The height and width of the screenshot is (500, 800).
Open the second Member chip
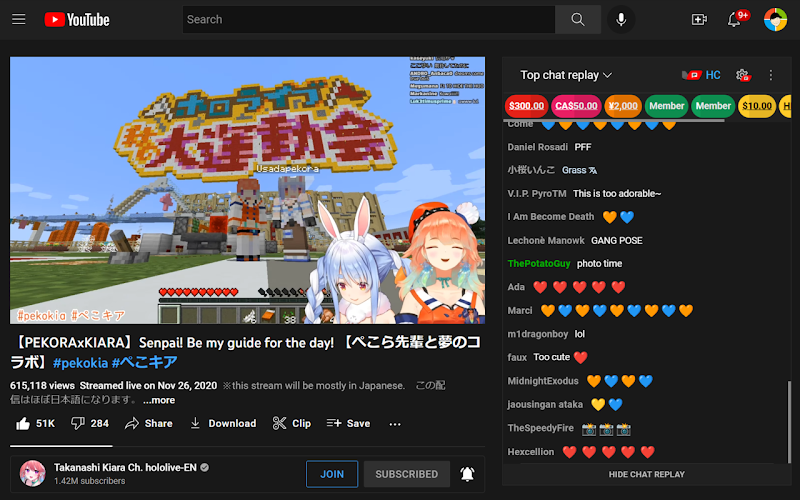click(713, 106)
